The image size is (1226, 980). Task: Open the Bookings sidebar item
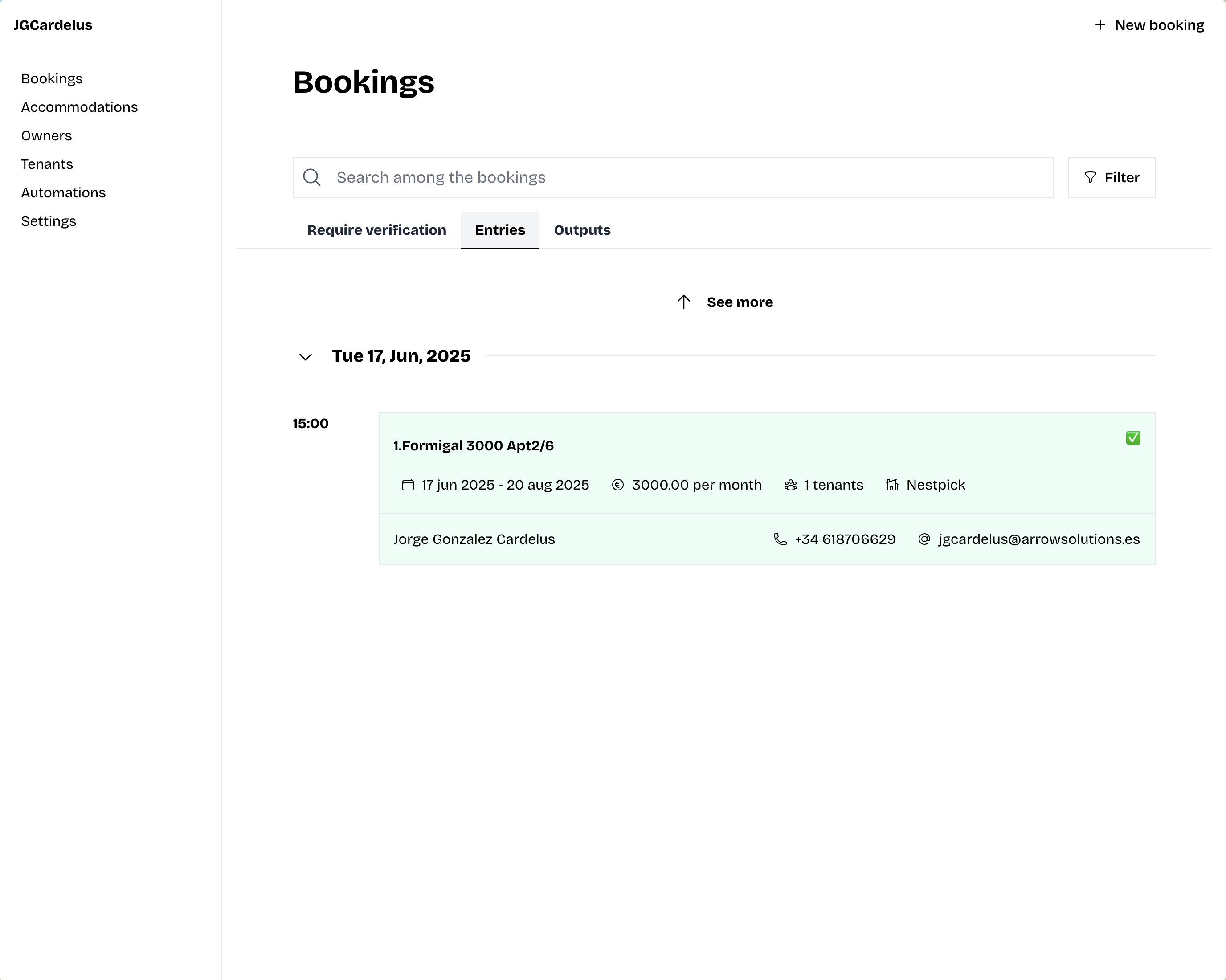point(52,78)
